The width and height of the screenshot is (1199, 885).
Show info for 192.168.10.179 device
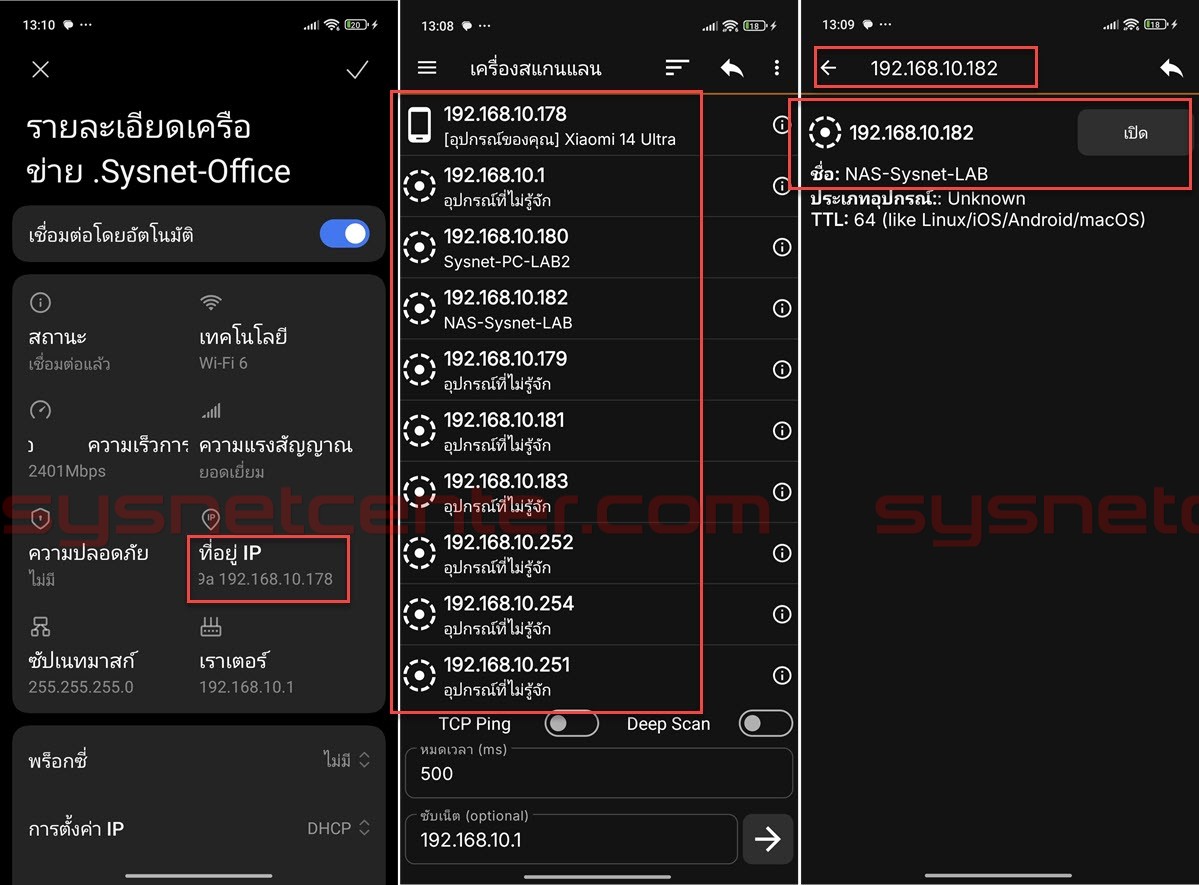coord(781,369)
